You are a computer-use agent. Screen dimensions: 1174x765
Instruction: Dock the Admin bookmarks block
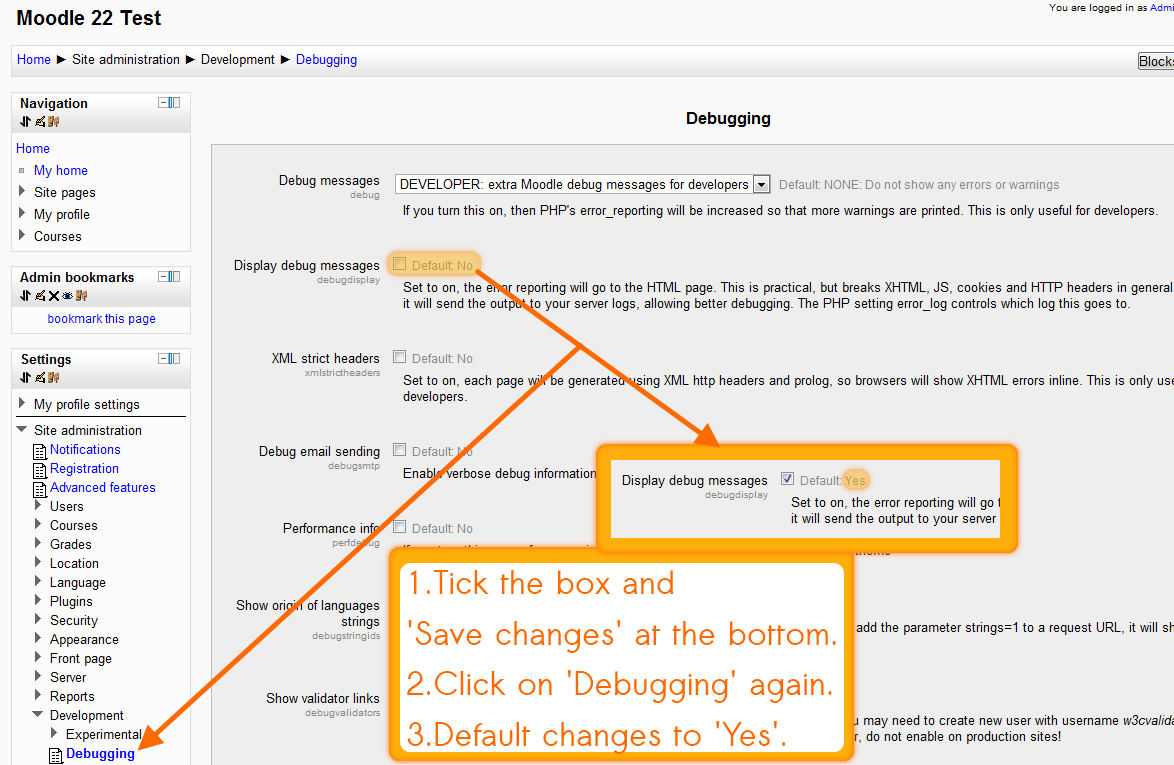click(x=174, y=276)
